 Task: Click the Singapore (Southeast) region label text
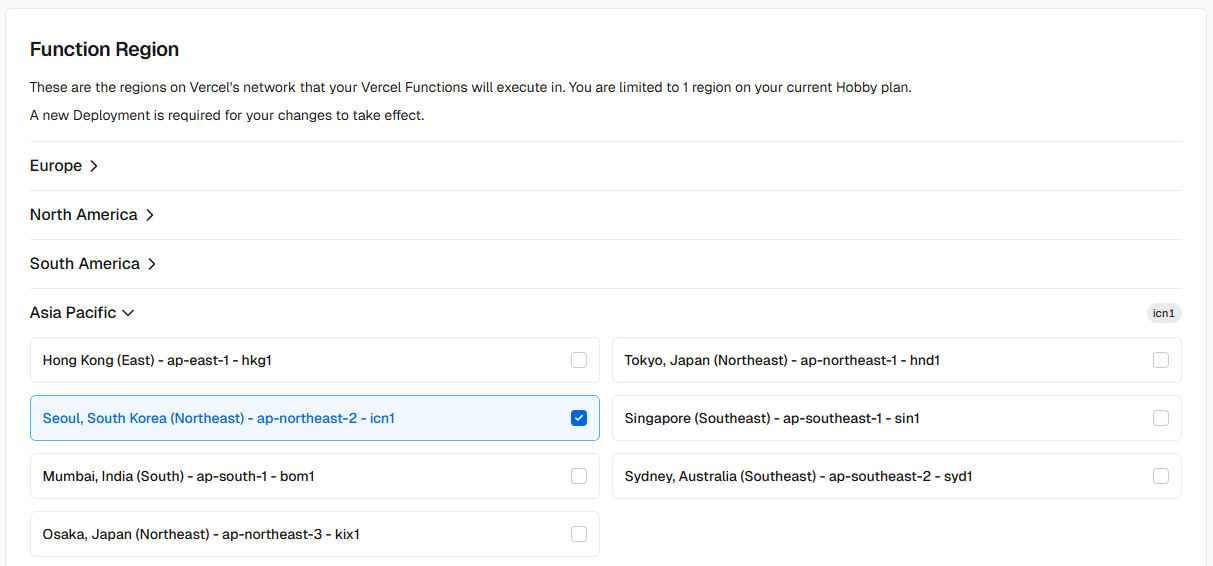click(x=771, y=418)
